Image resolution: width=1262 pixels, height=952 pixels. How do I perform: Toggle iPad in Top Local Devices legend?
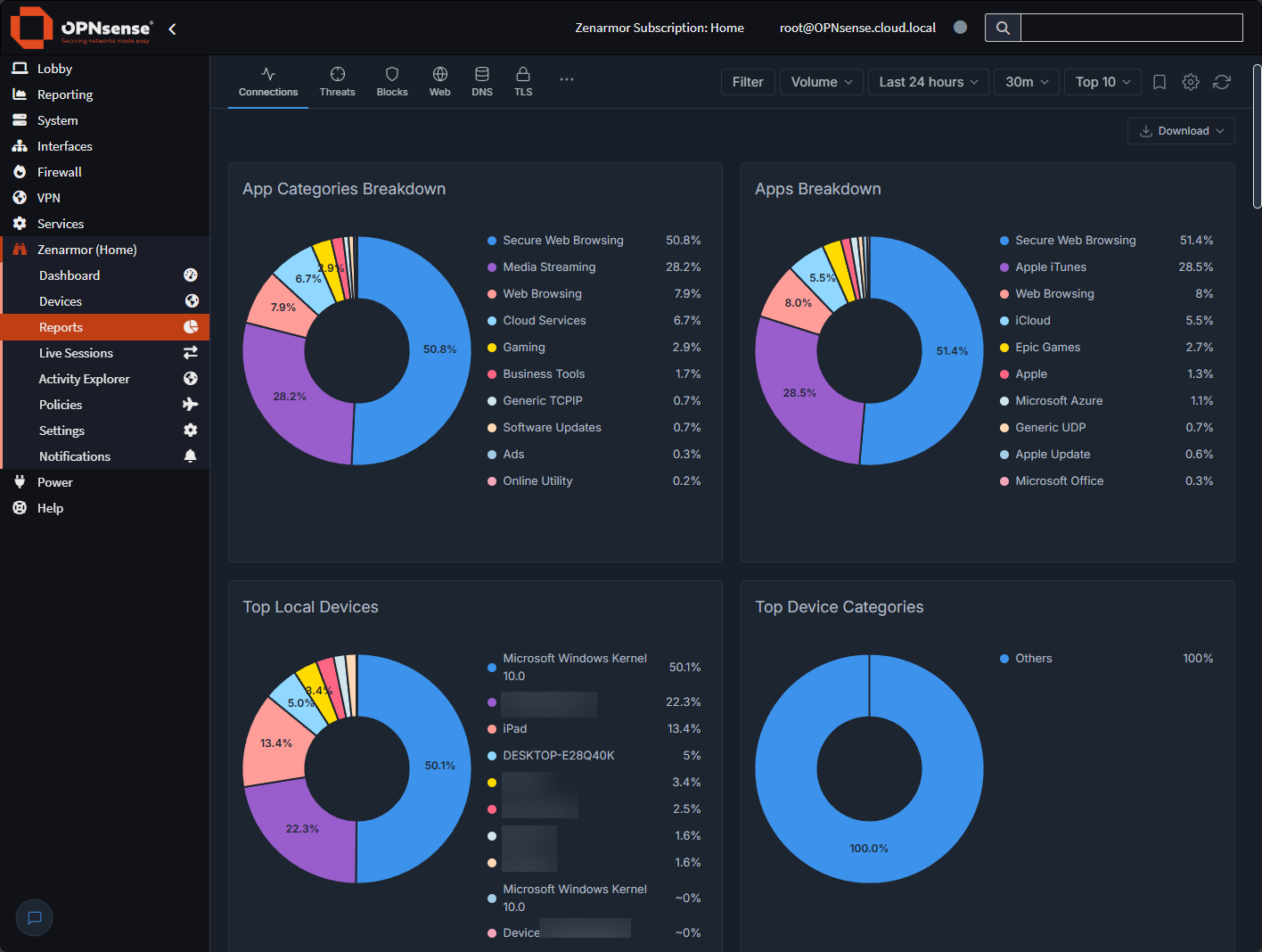tap(514, 728)
